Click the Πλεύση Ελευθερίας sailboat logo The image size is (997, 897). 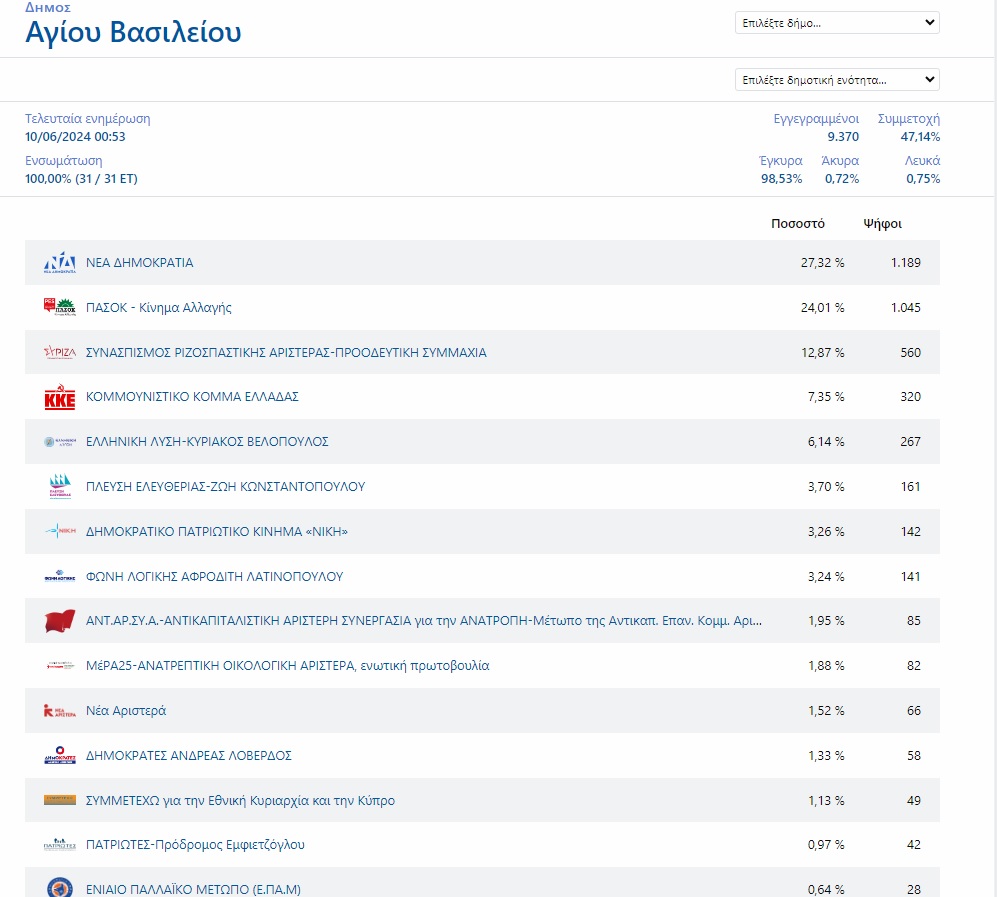[x=60, y=486]
